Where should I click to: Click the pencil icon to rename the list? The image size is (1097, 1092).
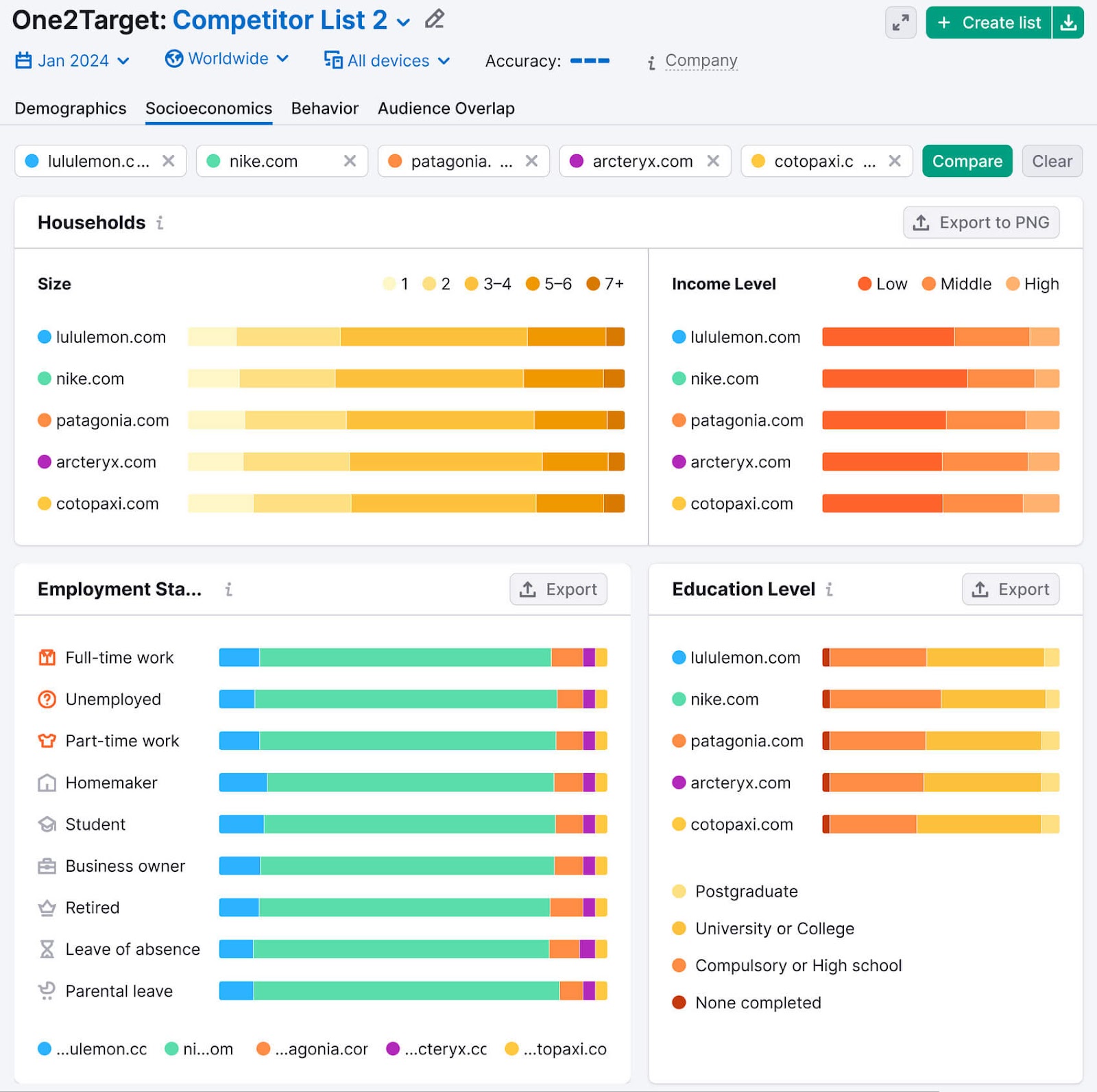[433, 20]
